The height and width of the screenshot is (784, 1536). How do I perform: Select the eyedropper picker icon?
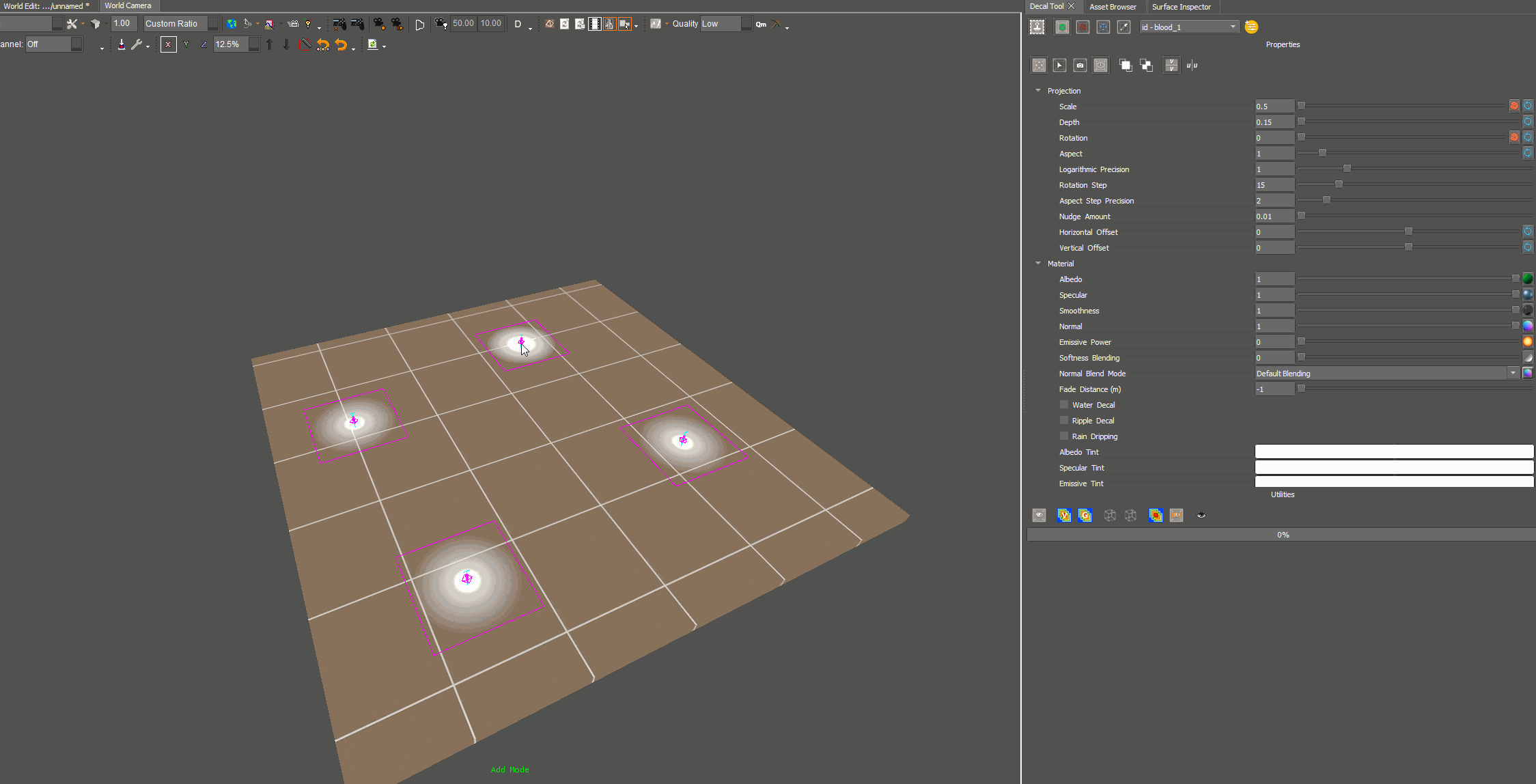[x=1123, y=27]
